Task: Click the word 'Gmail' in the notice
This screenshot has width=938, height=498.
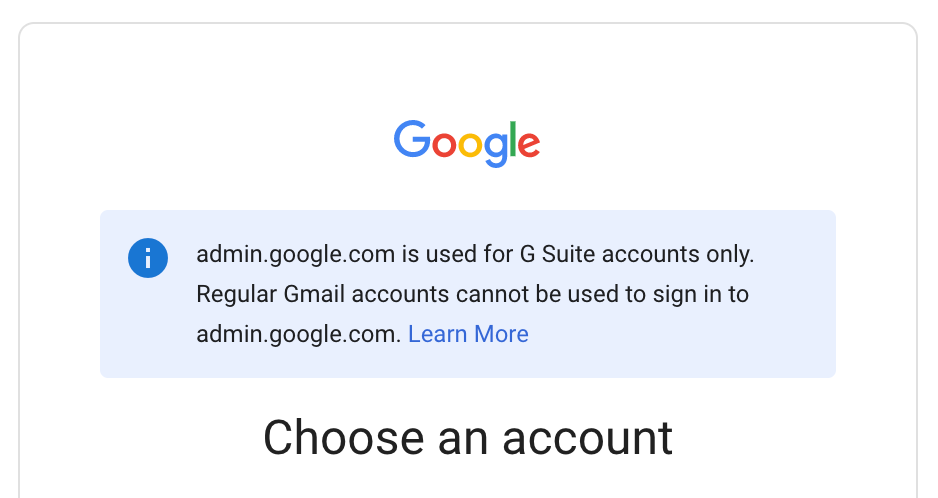Action: [314, 294]
